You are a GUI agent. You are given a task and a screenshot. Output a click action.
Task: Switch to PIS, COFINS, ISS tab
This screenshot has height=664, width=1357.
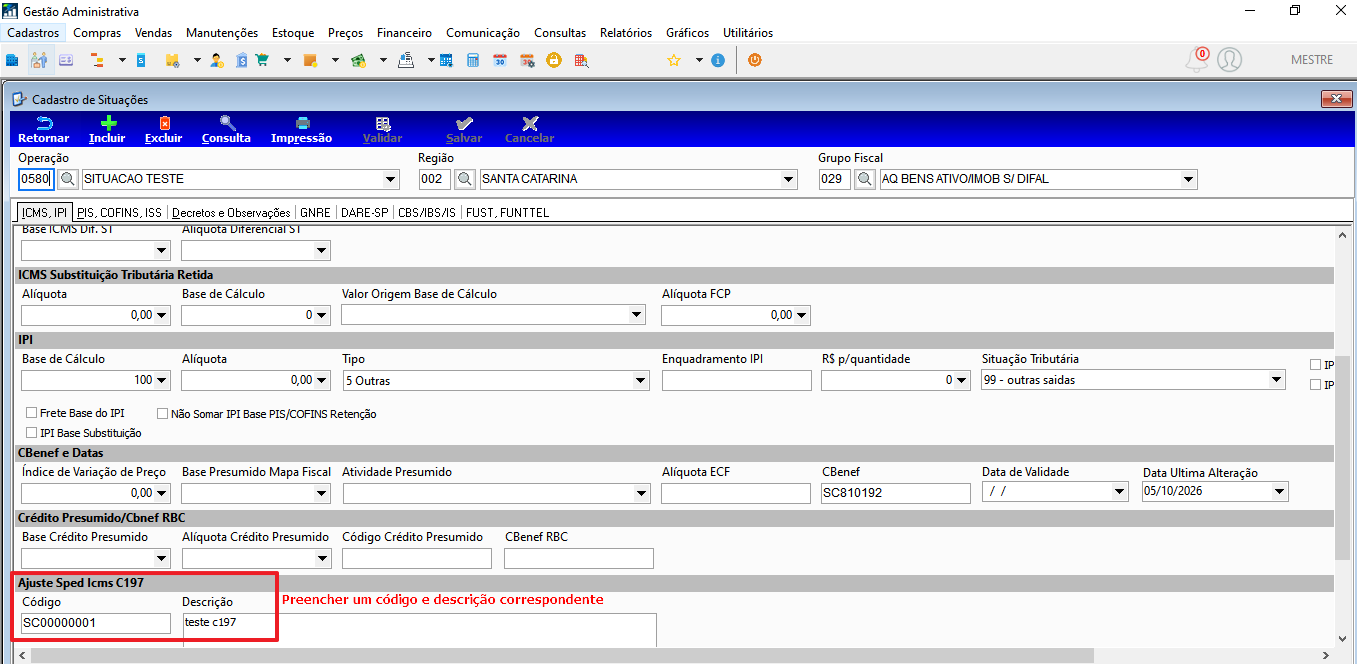(x=119, y=213)
